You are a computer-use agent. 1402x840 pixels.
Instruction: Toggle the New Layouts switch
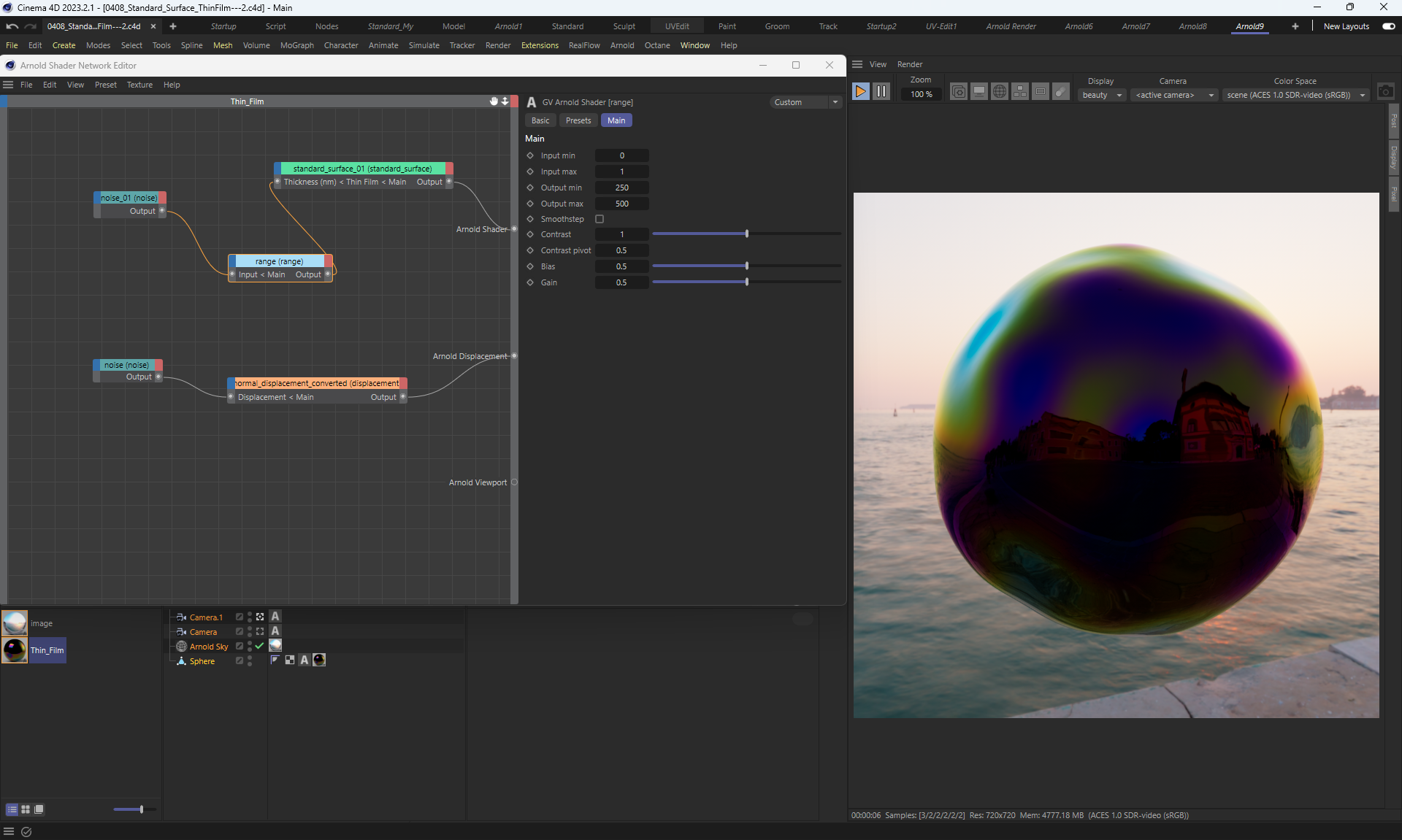(x=1388, y=26)
